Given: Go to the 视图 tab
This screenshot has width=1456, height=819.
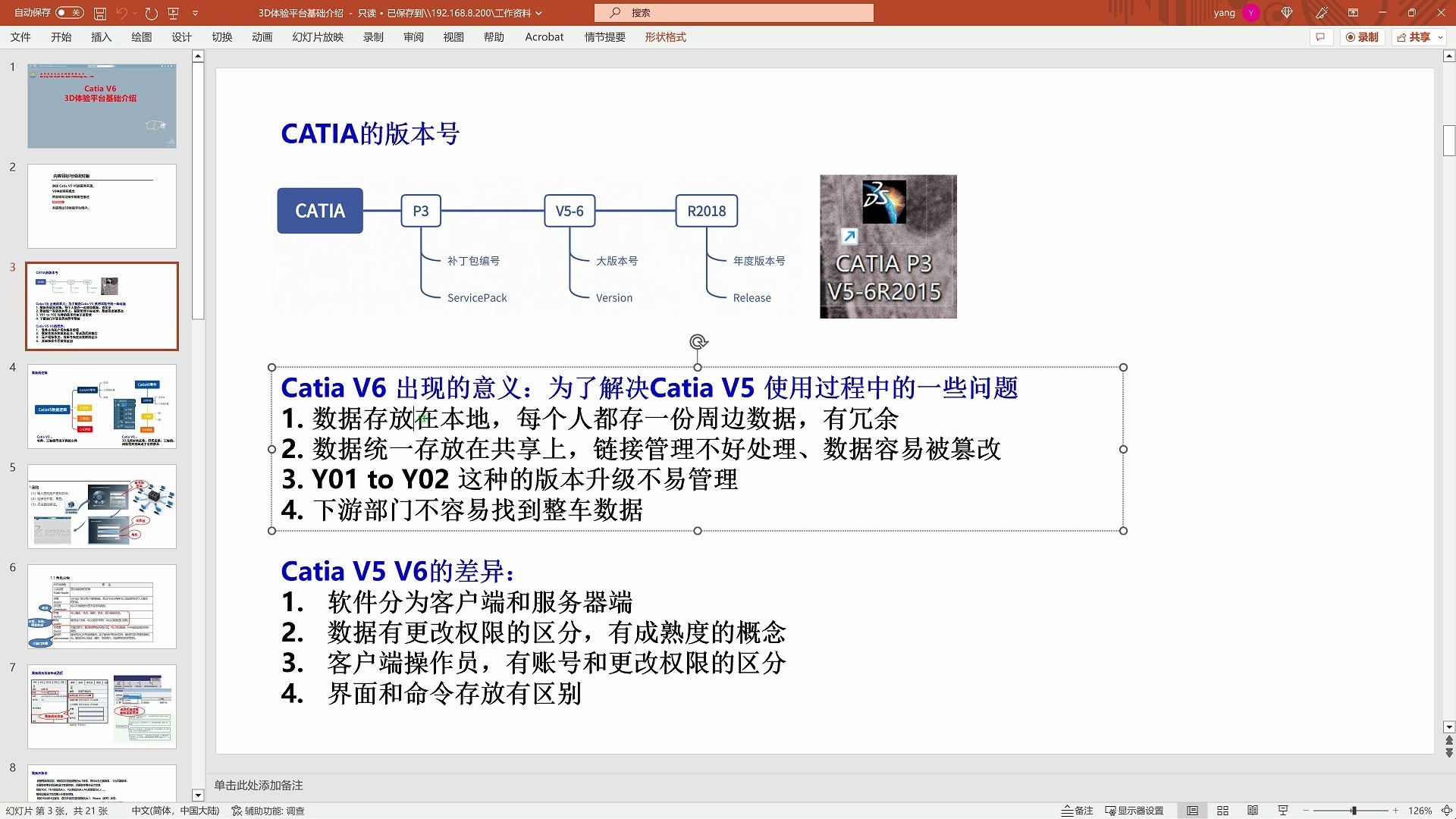Looking at the screenshot, I should (x=453, y=37).
